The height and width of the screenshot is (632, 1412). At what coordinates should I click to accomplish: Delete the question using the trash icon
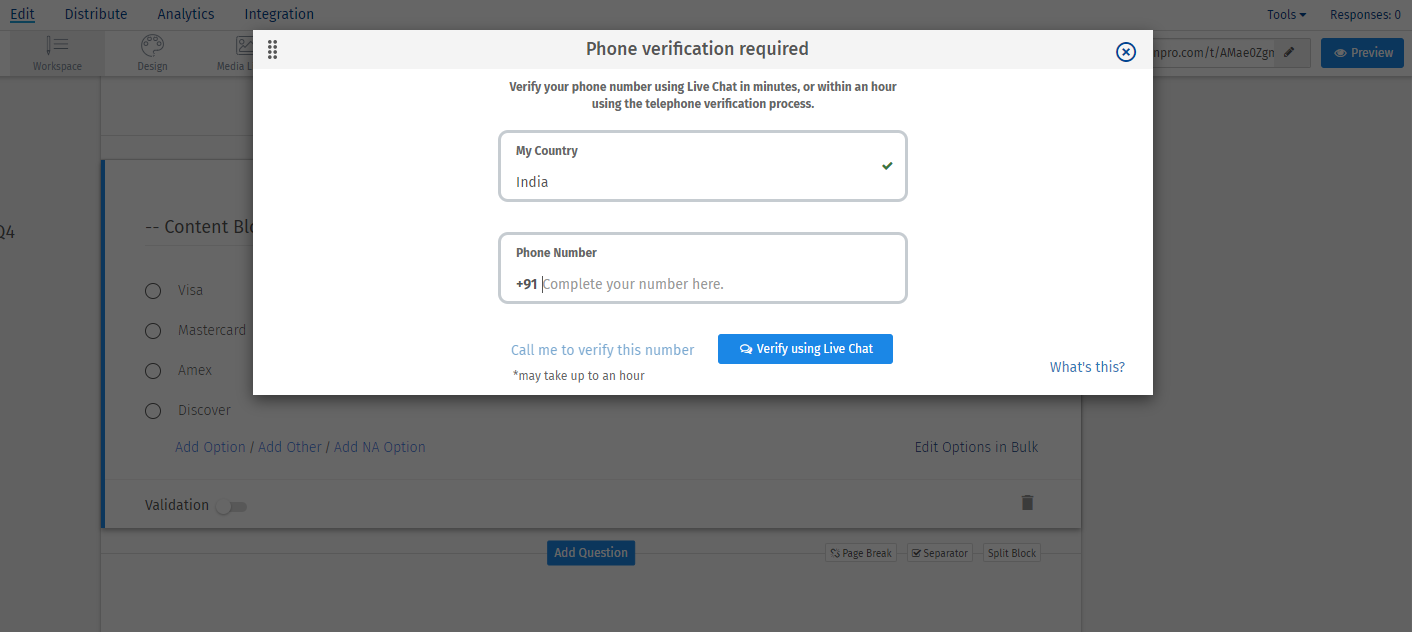pyautogui.click(x=1027, y=502)
